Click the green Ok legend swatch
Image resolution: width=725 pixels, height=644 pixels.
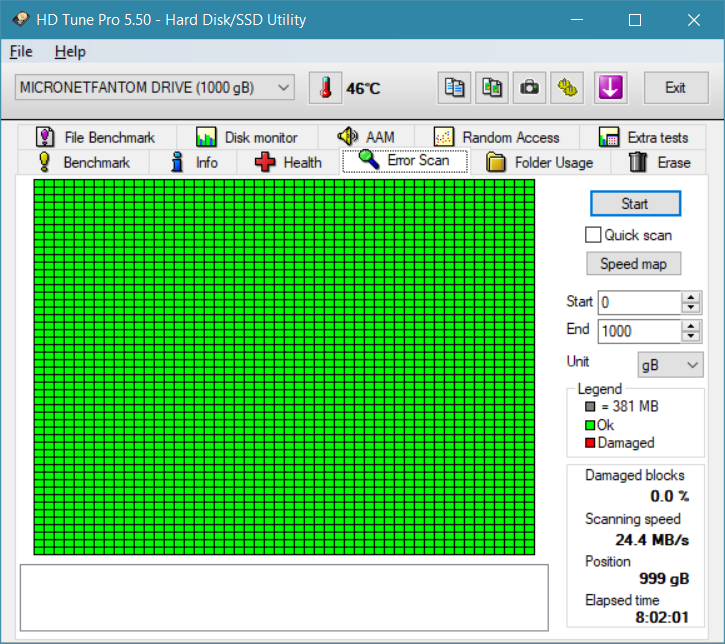point(590,424)
